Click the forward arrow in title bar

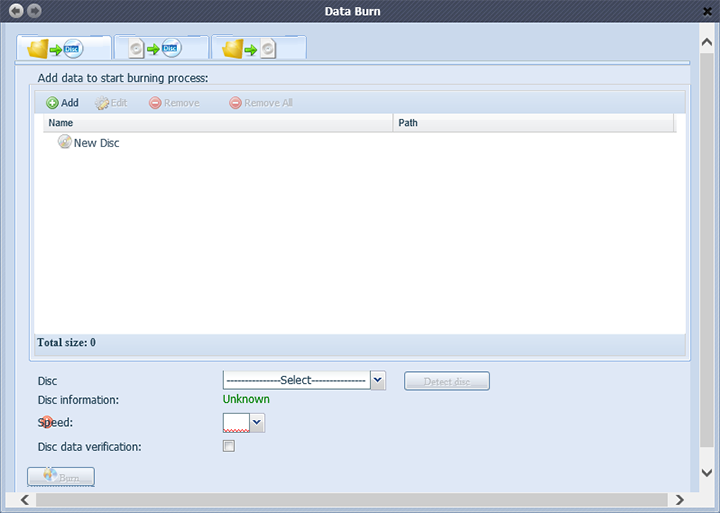click(35, 11)
